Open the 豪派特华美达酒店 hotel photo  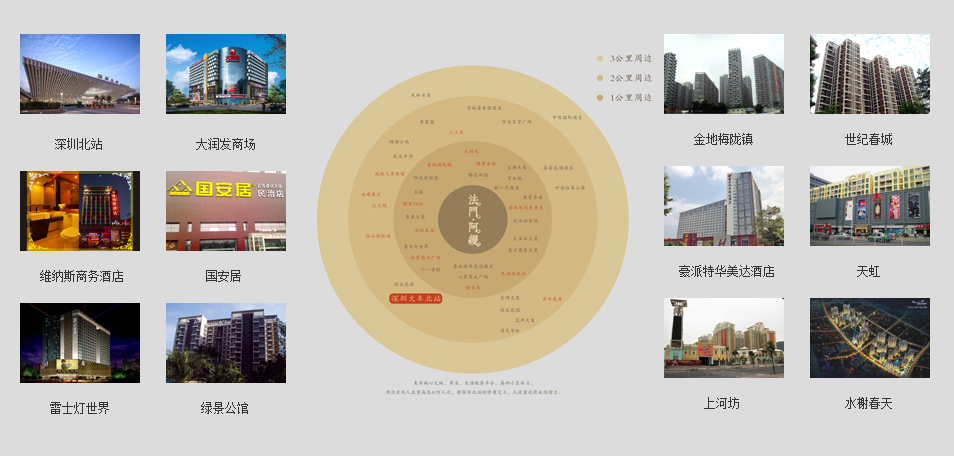pyautogui.click(x=723, y=206)
